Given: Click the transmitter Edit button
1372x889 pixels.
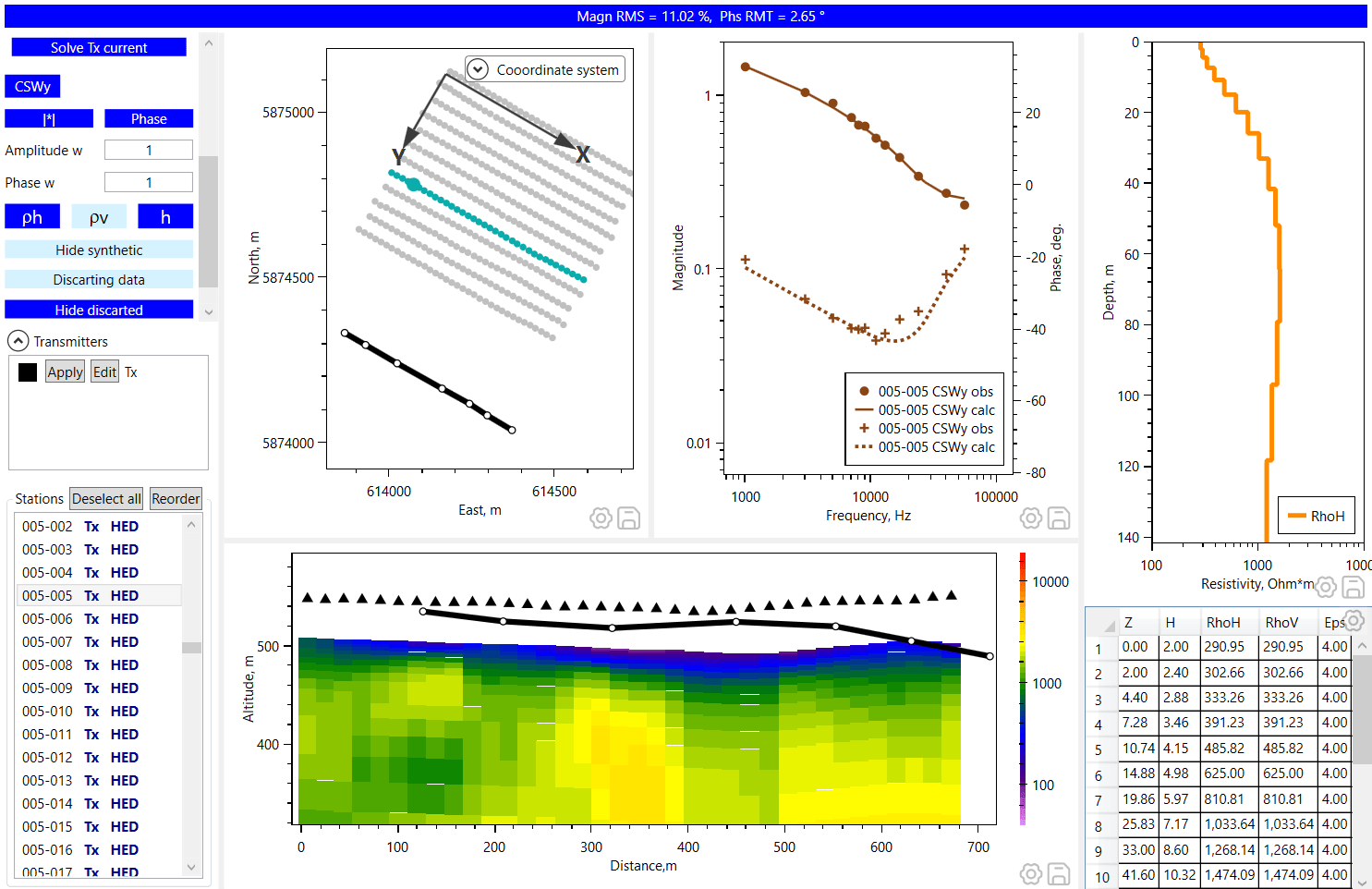Looking at the screenshot, I should [104, 371].
